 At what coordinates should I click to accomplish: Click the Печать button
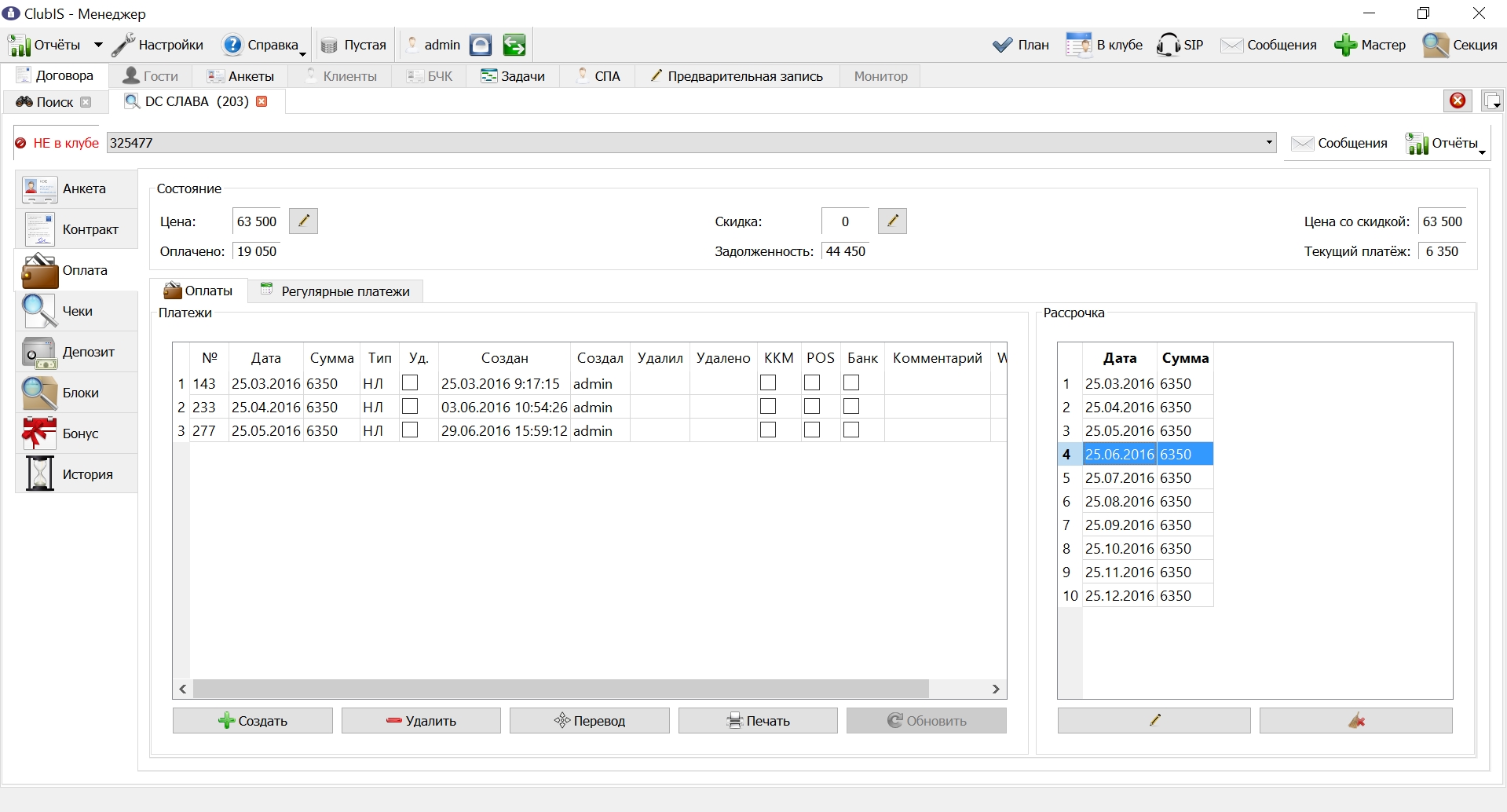point(758,721)
